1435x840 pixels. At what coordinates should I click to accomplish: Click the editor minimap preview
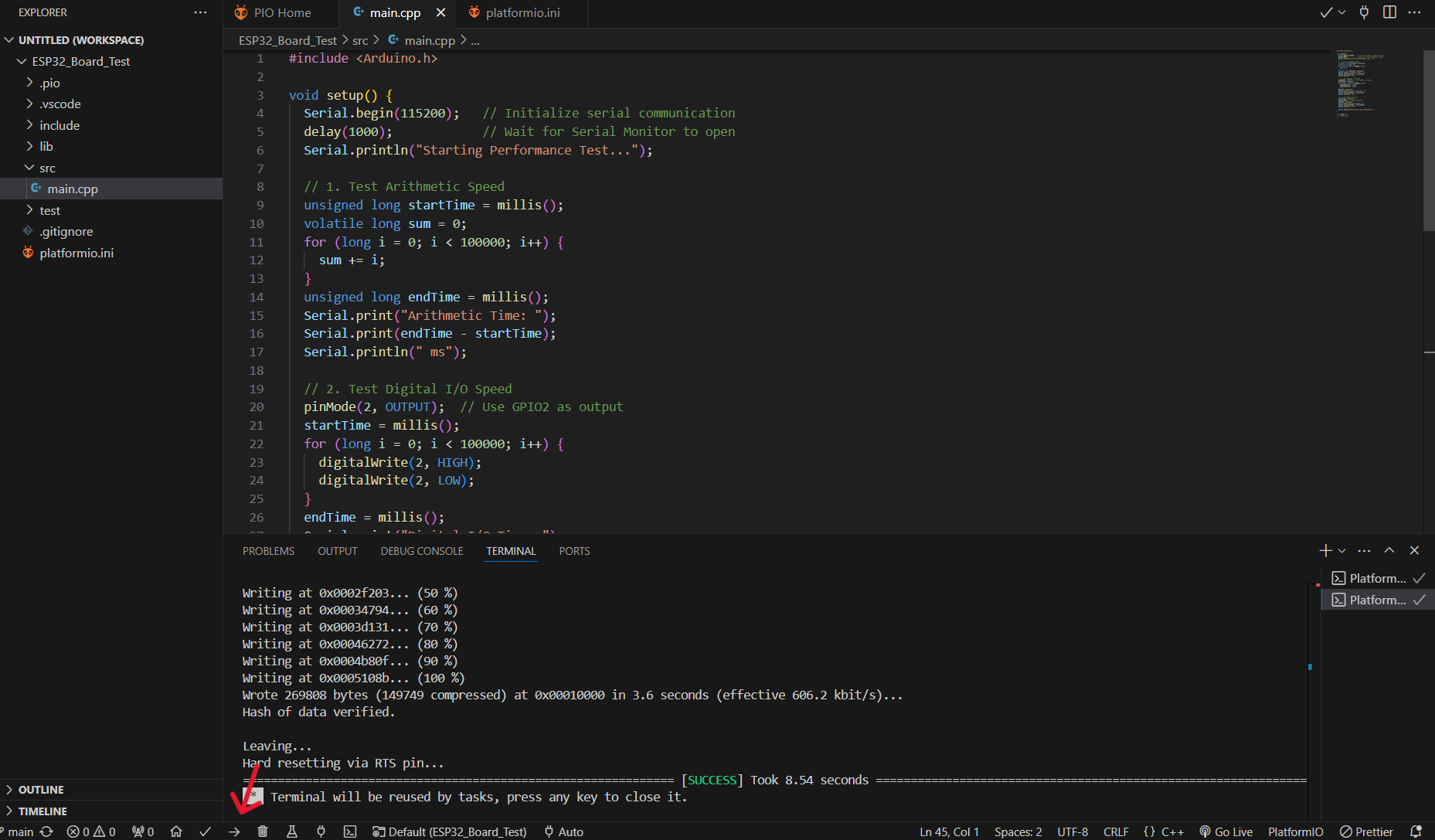point(1360,83)
